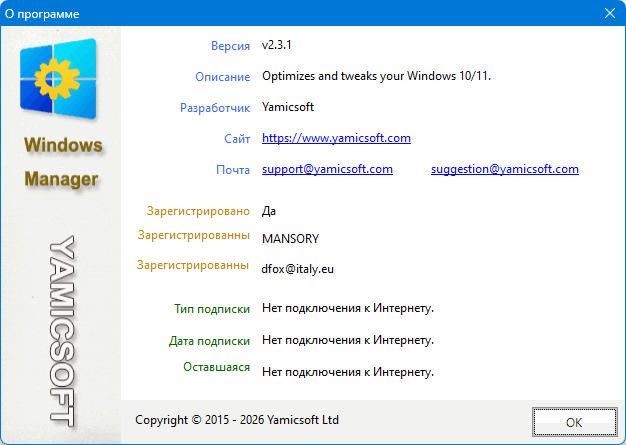Open the https://www.yamicsoft.com website link

tap(336, 138)
